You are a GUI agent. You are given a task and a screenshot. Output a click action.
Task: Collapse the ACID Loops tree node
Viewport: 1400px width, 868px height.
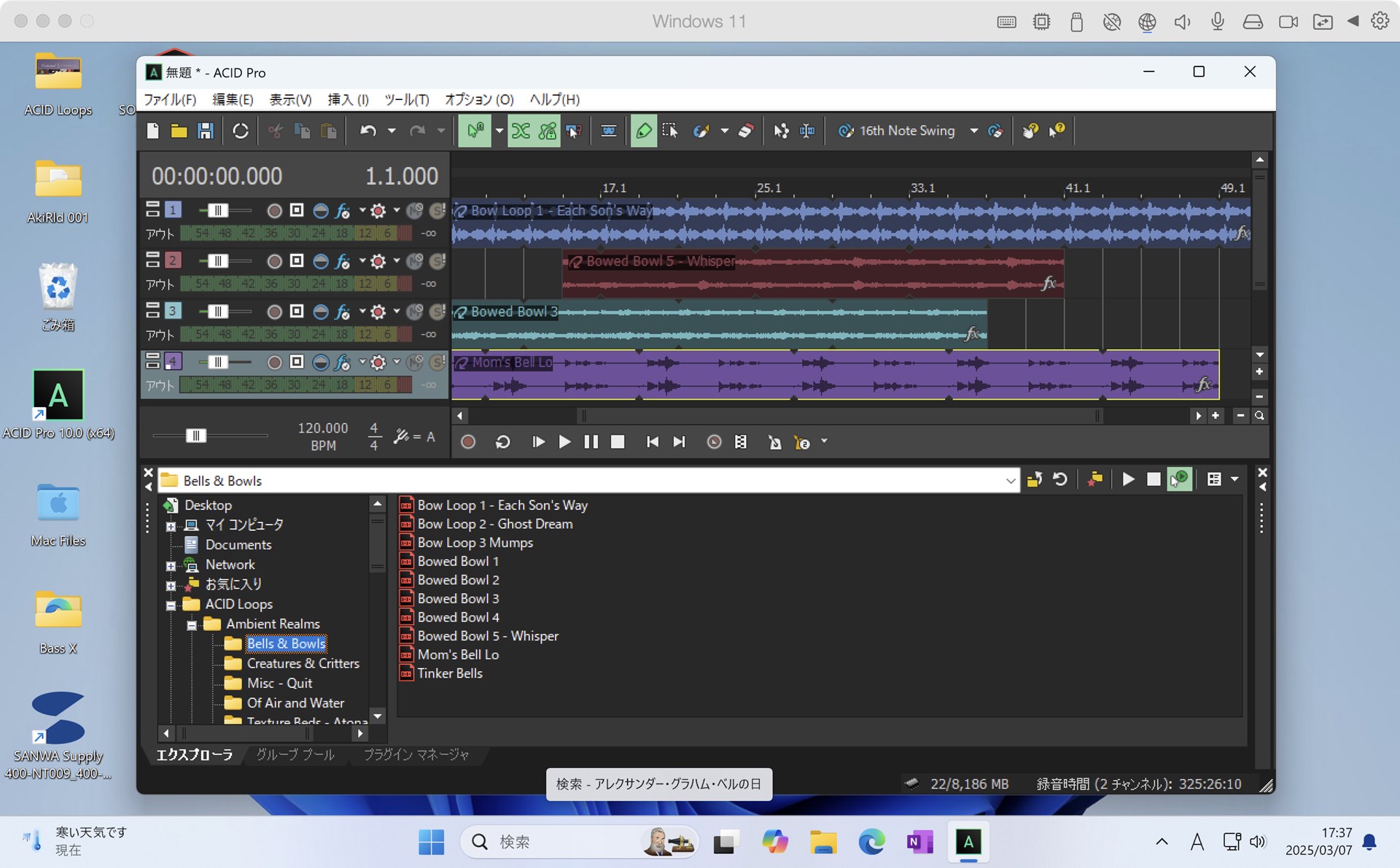click(x=171, y=605)
